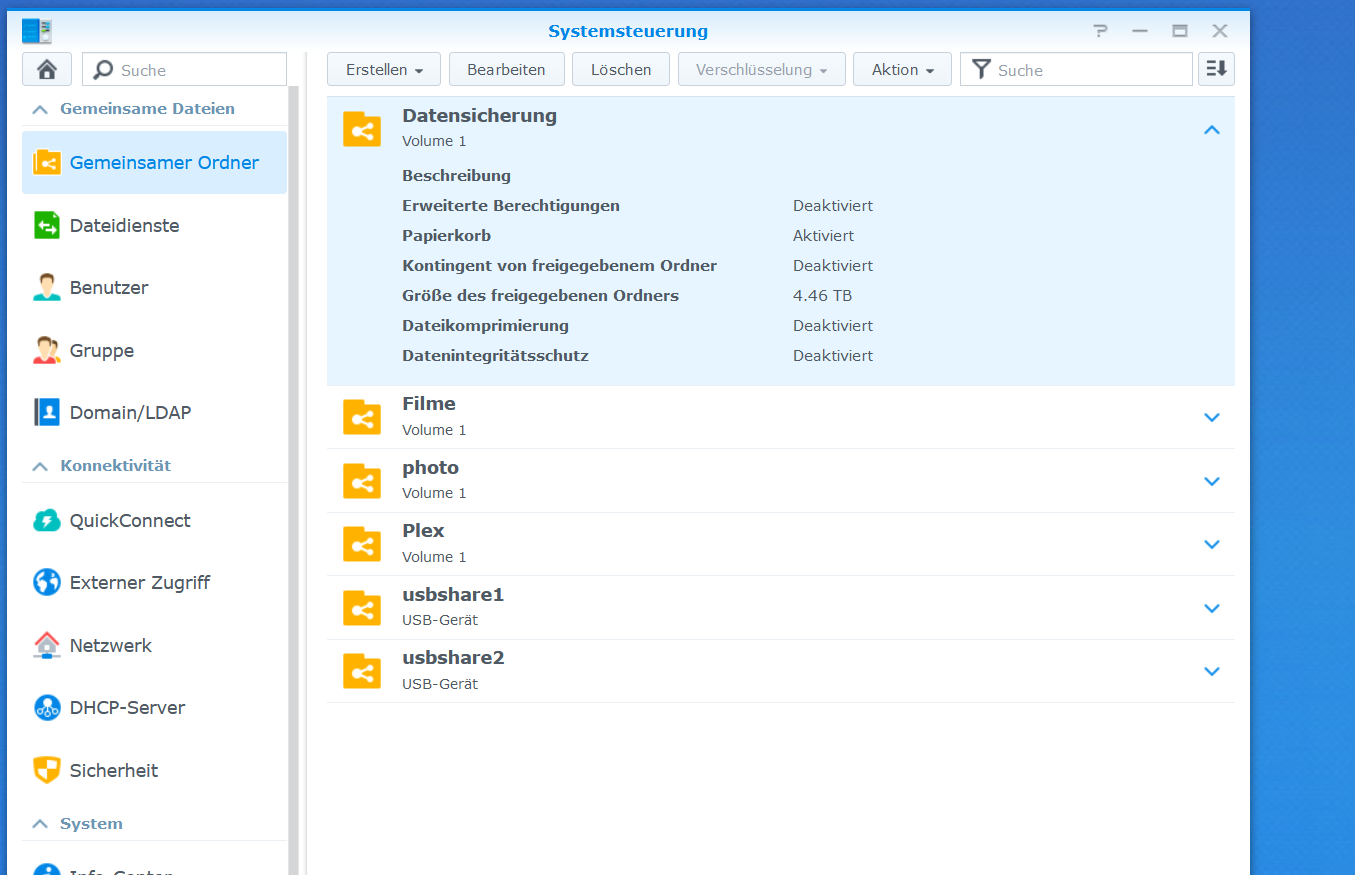
Task: Click the Datenintegritätsschutz label
Action: pyautogui.click(x=495, y=356)
